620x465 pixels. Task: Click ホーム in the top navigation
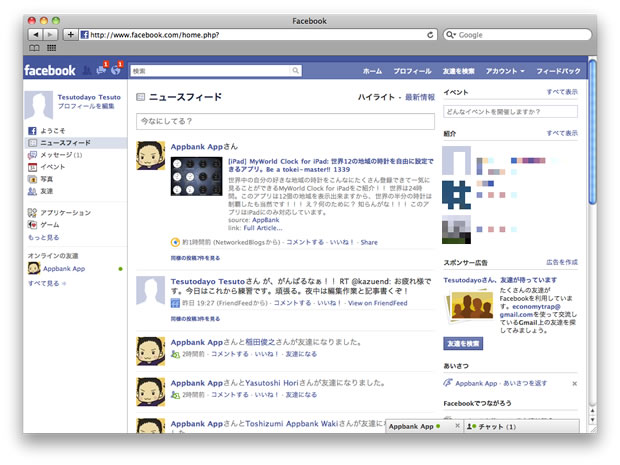372,71
